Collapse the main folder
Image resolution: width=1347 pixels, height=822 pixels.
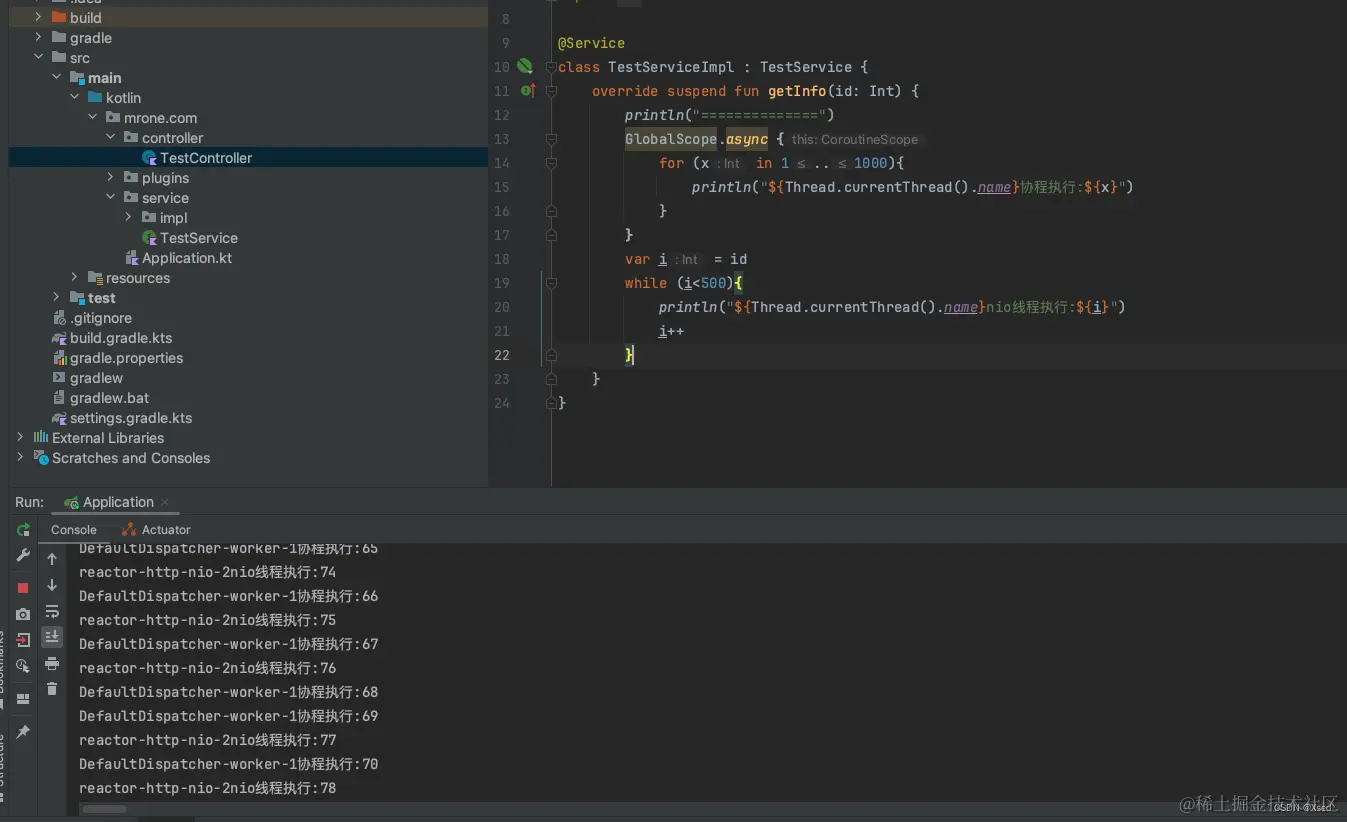[56, 78]
